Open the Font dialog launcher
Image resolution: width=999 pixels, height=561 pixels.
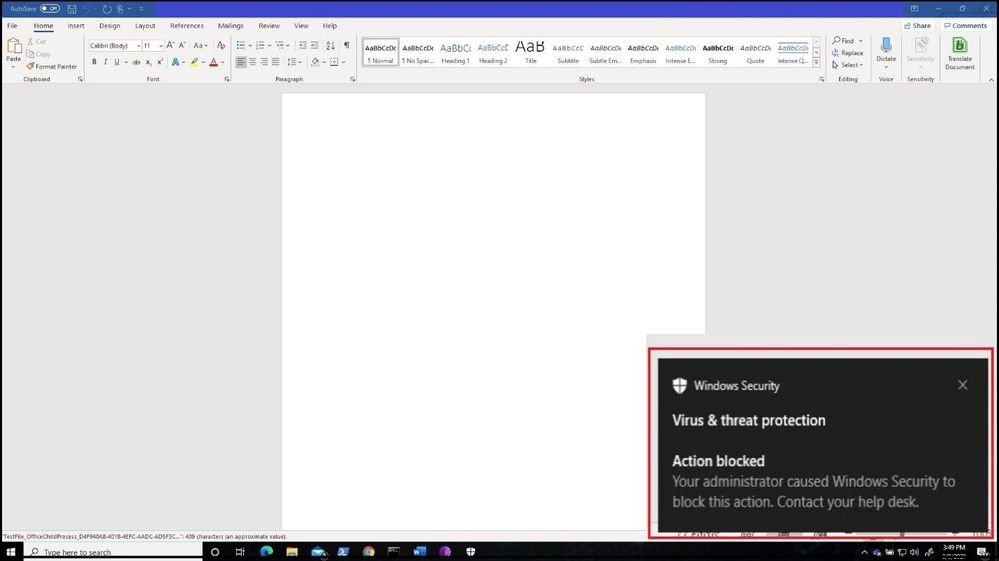click(227, 80)
